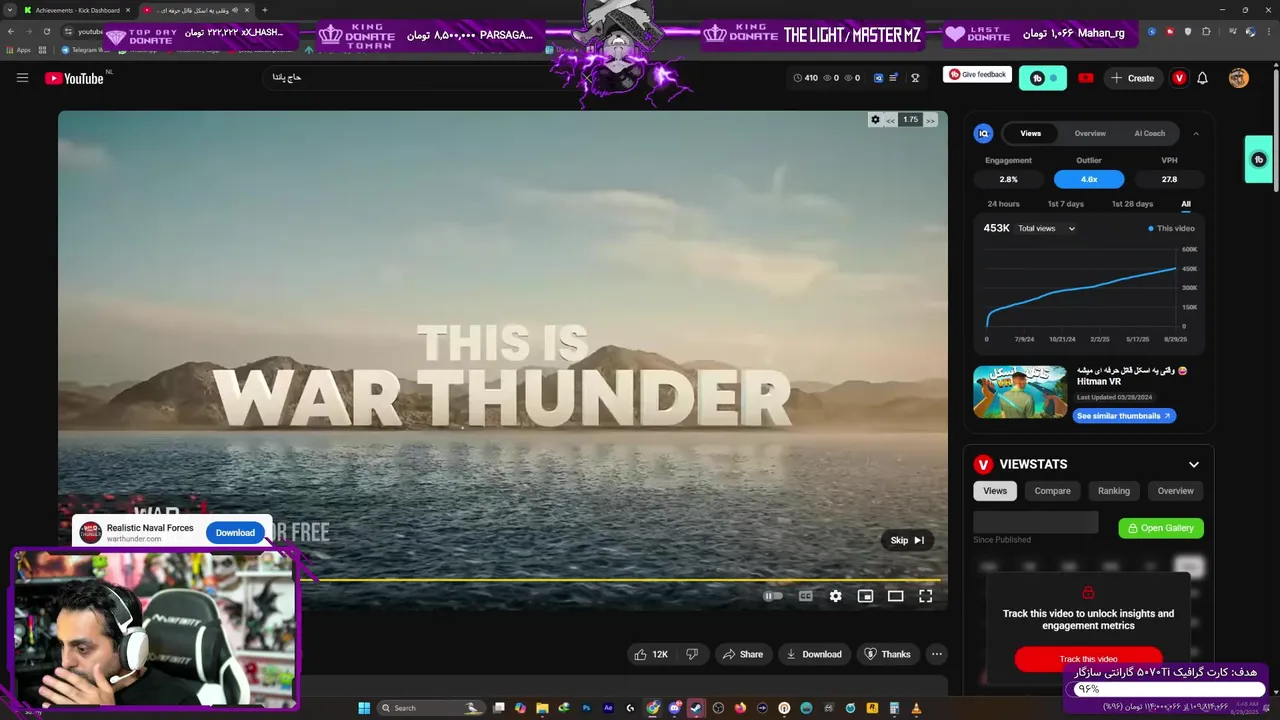
Task: Click the Create button in header
Action: pos(1132,78)
